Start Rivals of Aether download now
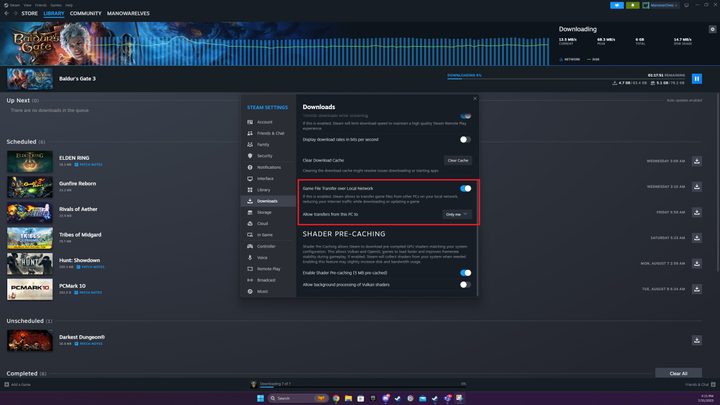The image size is (720, 405). tap(697, 213)
